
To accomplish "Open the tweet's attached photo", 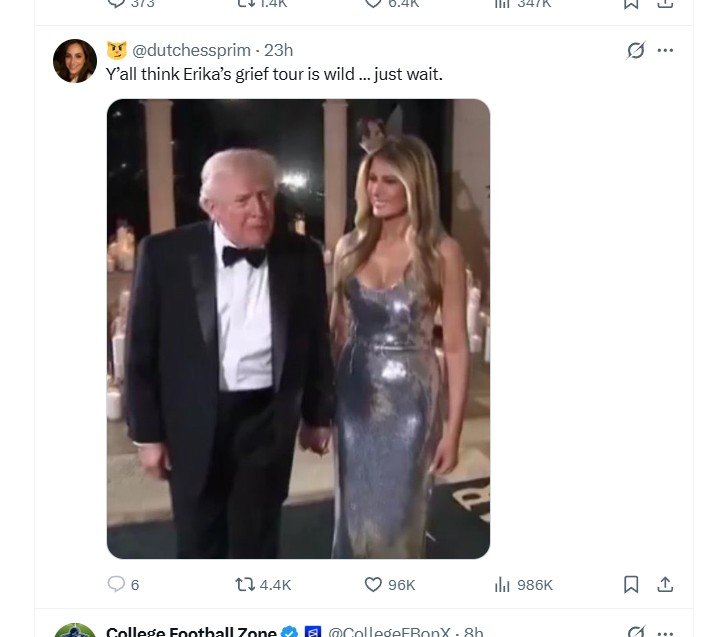I will [298, 328].
